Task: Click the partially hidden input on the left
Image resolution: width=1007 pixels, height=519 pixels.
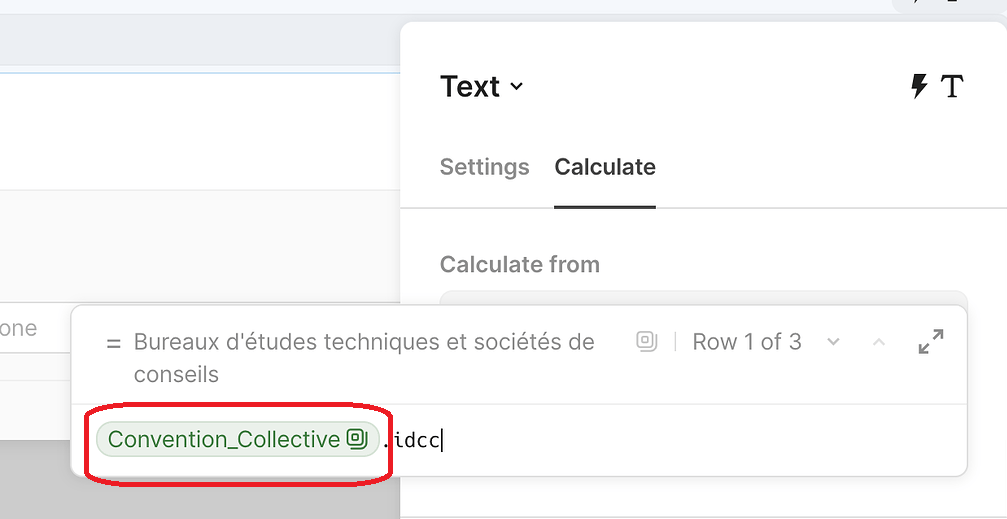Action: (30, 328)
